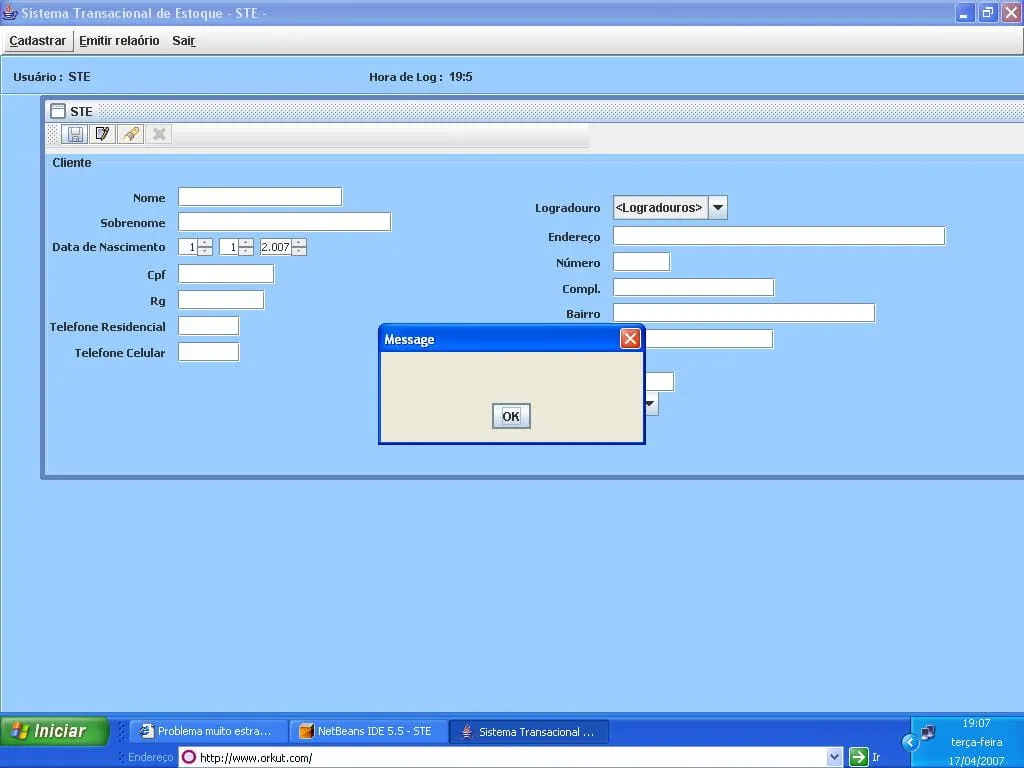Screen dimensions: 1024x768
Task: Switch to NetBeans IDE 5.5 - STE taskbar item
Action: pos(368,731)
